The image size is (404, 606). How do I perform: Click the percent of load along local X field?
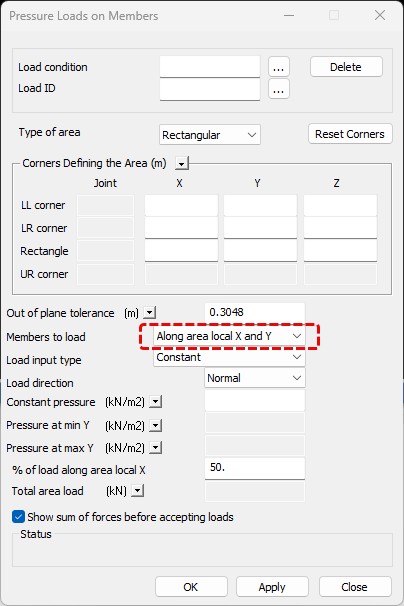(255, 468)
